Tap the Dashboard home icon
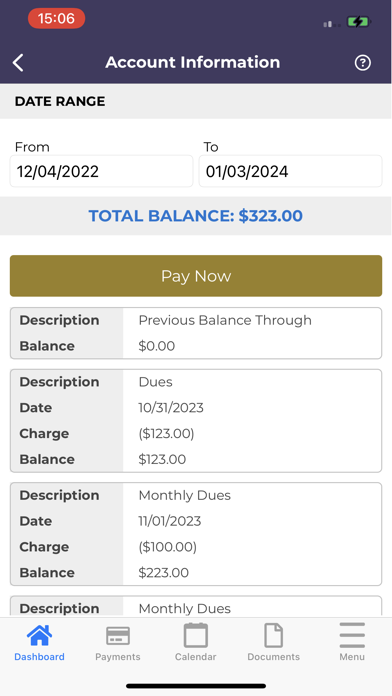392x696 pixels. coord(39,635)
